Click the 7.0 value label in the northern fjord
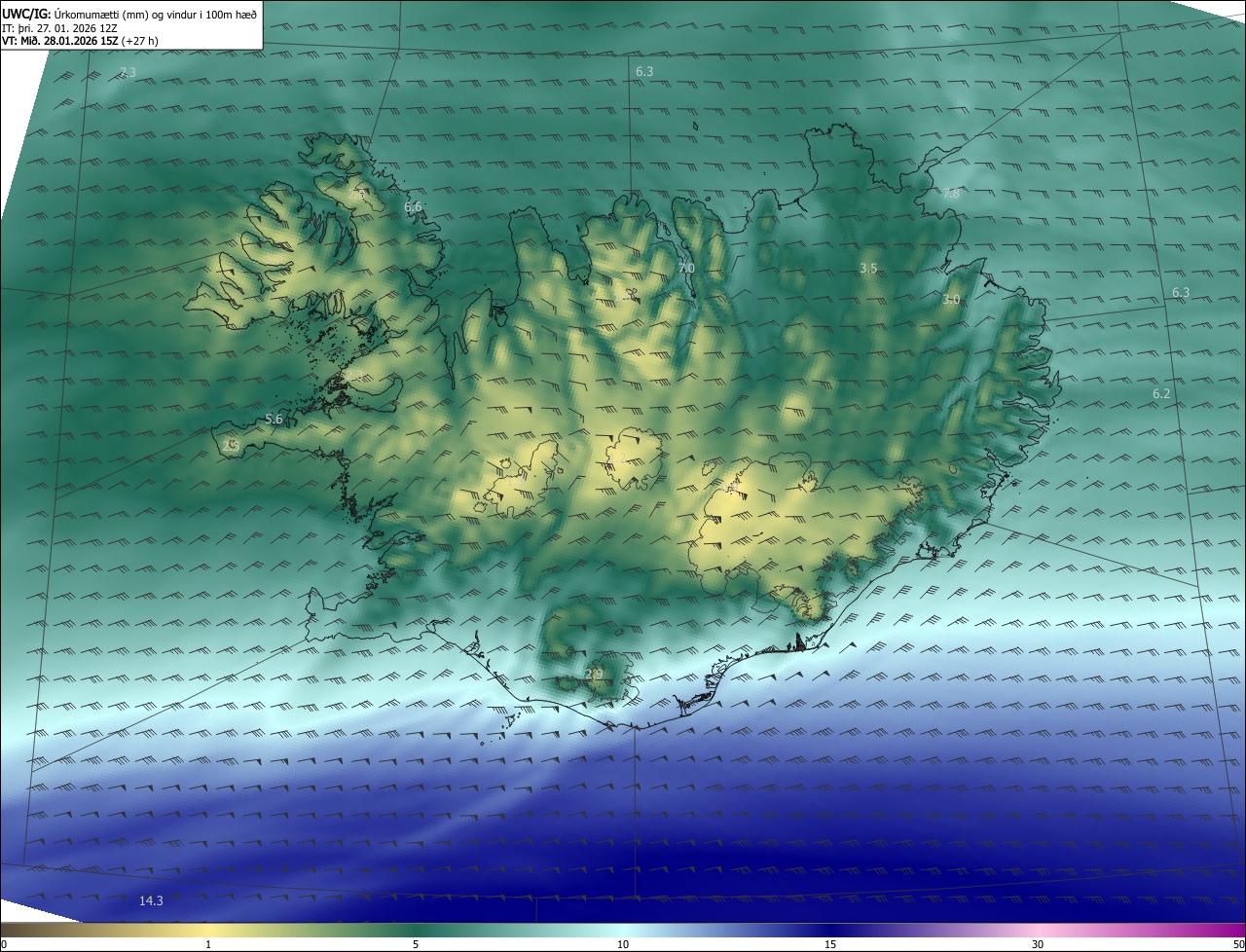1246x952 pixels. pyautogui.click(x=686, y=269)
